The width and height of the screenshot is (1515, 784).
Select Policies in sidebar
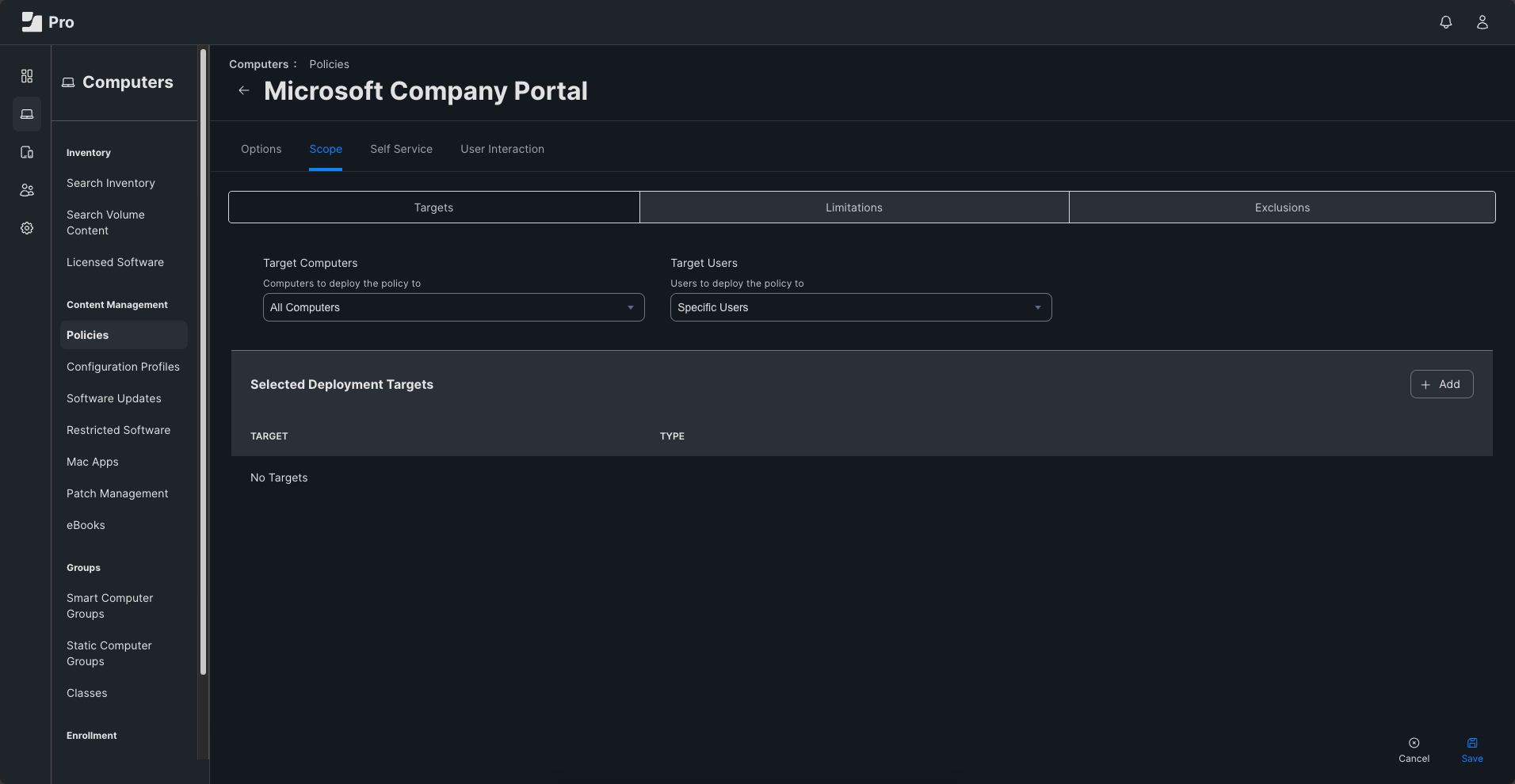pos(124,335)
